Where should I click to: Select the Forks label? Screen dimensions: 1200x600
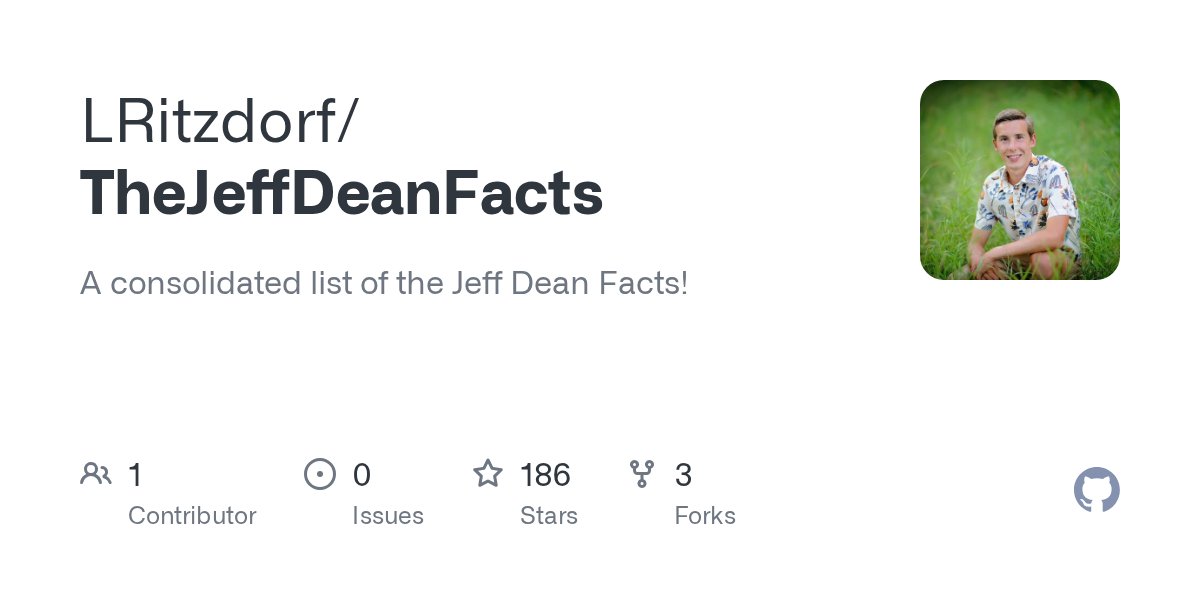coord(705,516)
